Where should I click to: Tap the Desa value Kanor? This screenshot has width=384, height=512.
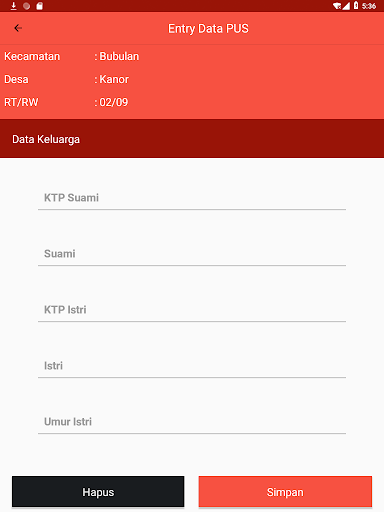114,79
